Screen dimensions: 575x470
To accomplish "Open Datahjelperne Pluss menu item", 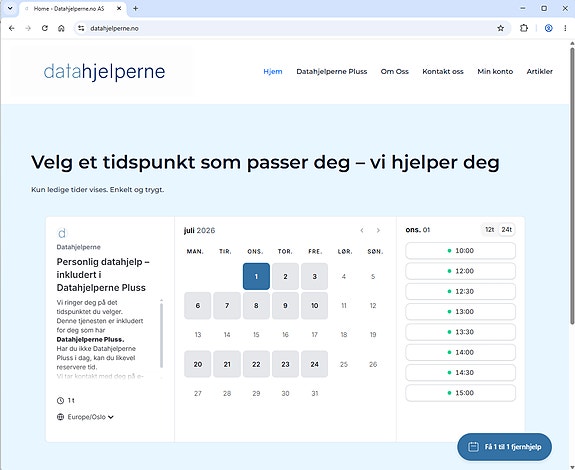I will 332,71.
